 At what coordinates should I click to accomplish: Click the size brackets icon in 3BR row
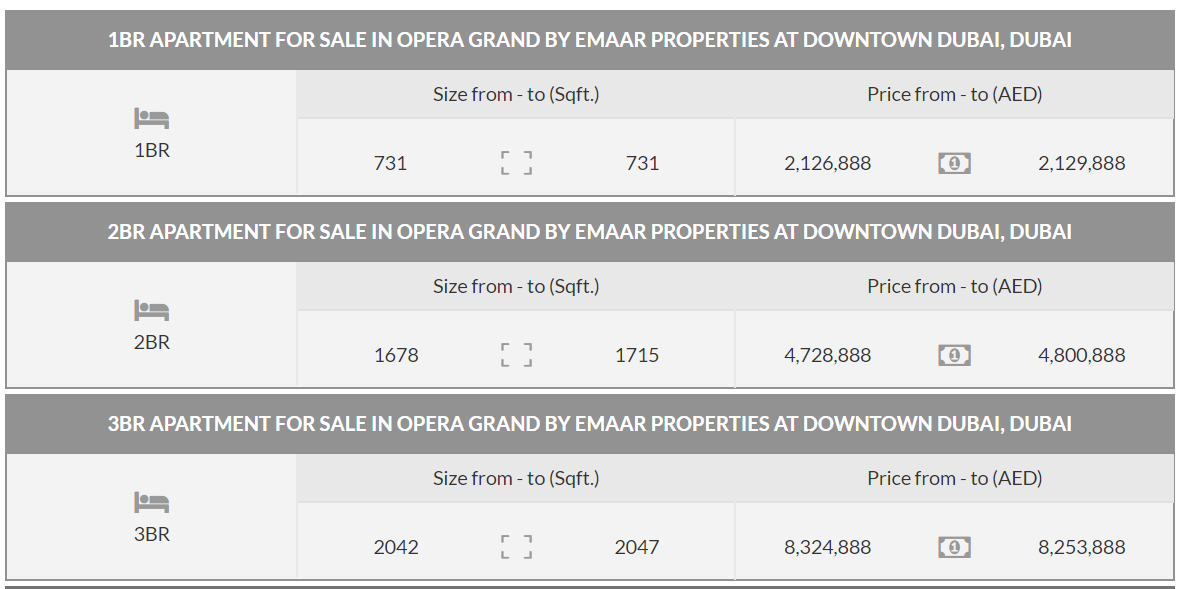516,547
